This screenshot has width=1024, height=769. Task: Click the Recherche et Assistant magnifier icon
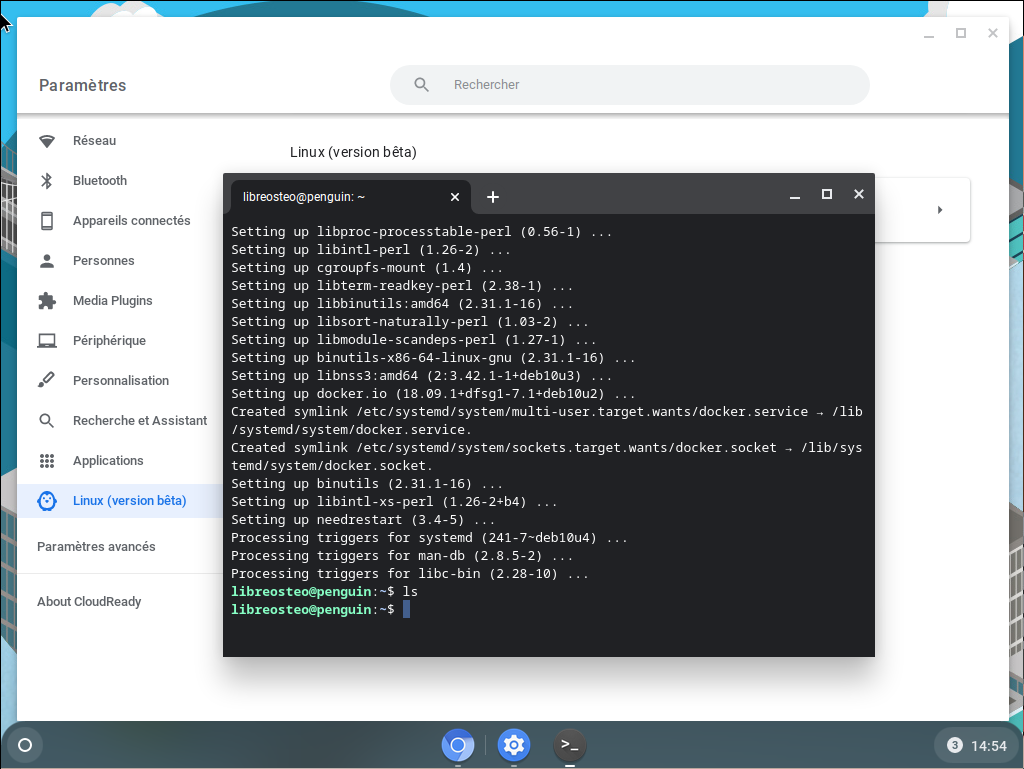[46, 421]
